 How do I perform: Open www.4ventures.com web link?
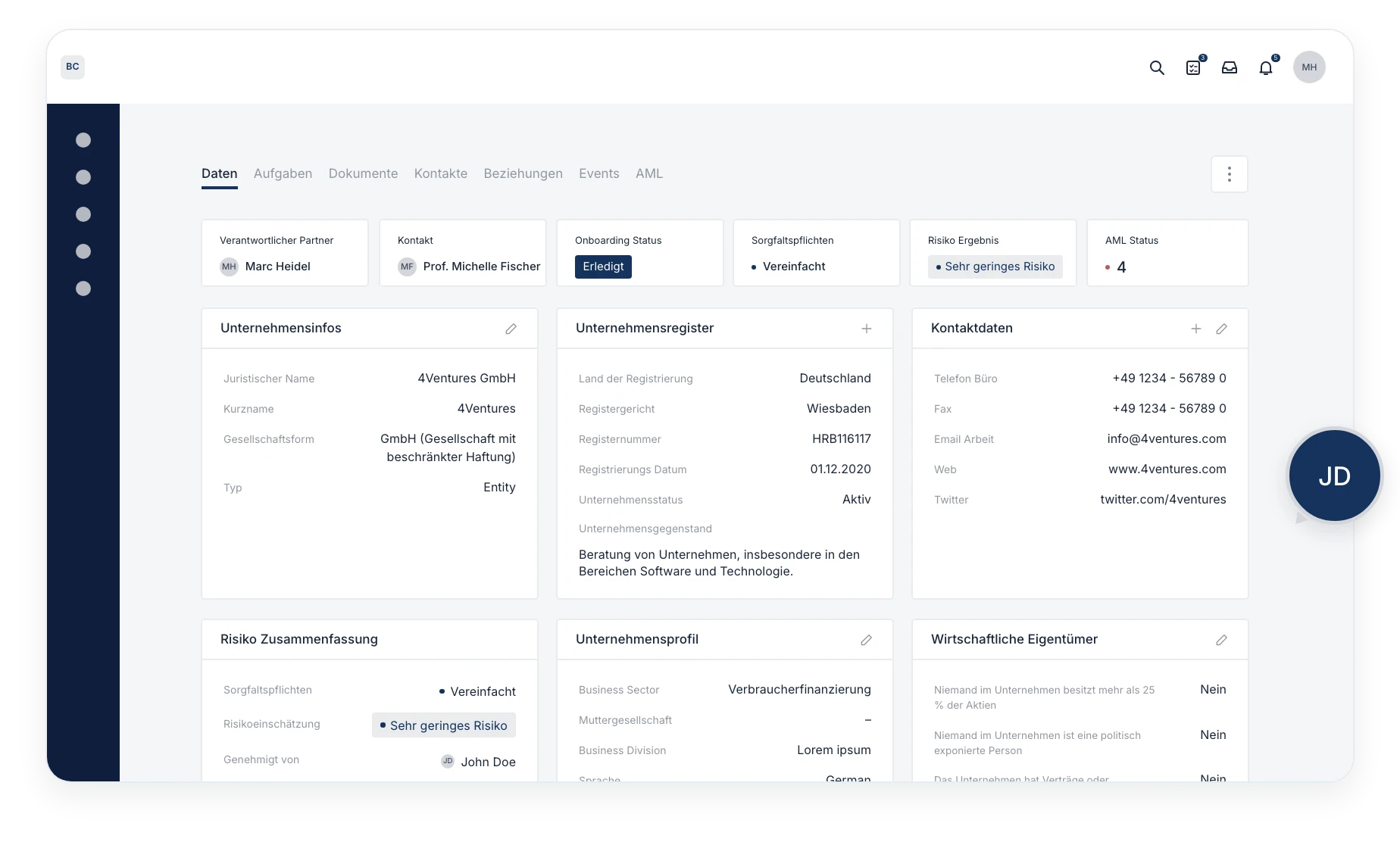coord(1167,469)
